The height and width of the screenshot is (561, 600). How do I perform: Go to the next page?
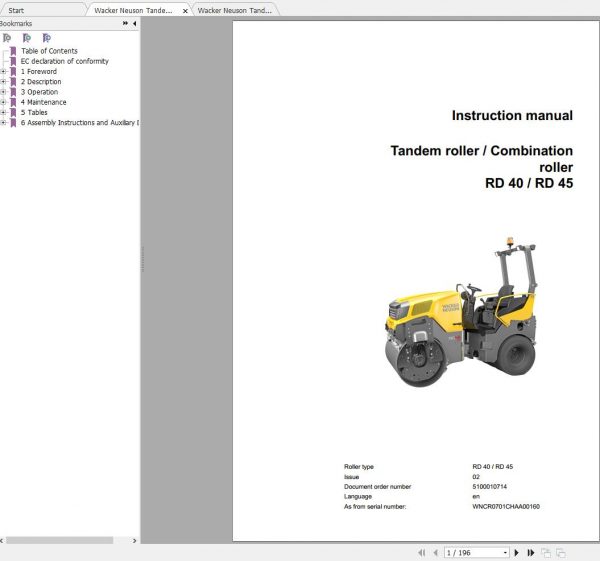click(517, 553)
